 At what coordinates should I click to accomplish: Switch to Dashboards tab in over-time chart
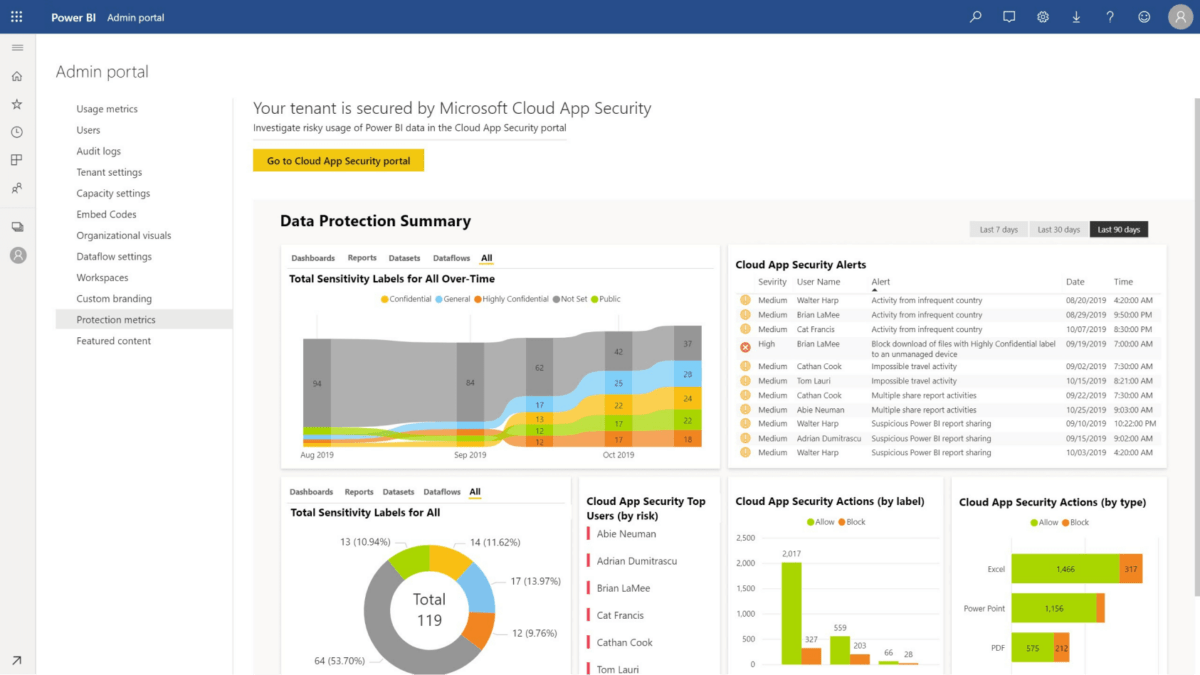tap(313, 258)
